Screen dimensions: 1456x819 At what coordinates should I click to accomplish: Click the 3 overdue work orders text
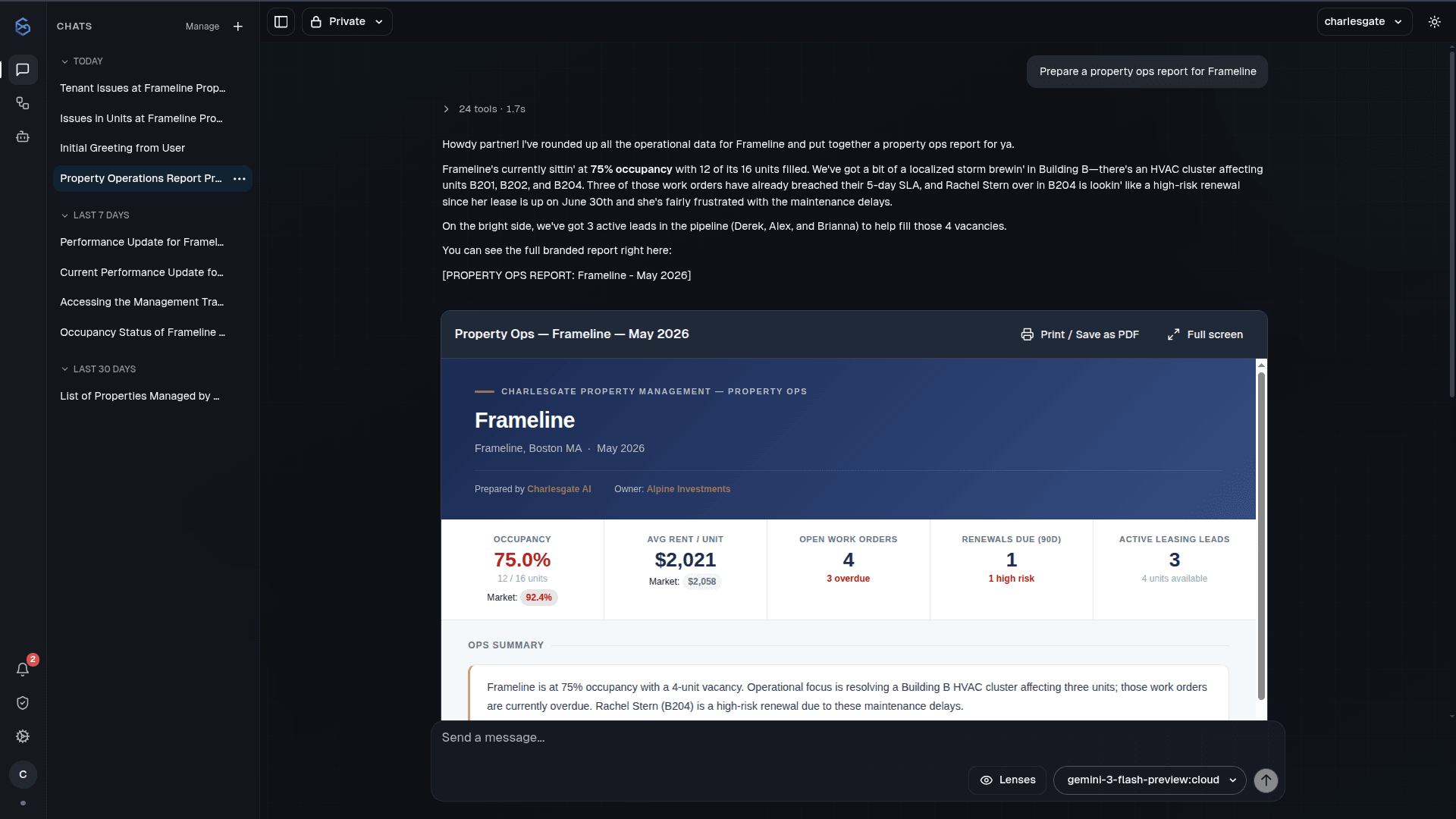[x=848, y=579]
